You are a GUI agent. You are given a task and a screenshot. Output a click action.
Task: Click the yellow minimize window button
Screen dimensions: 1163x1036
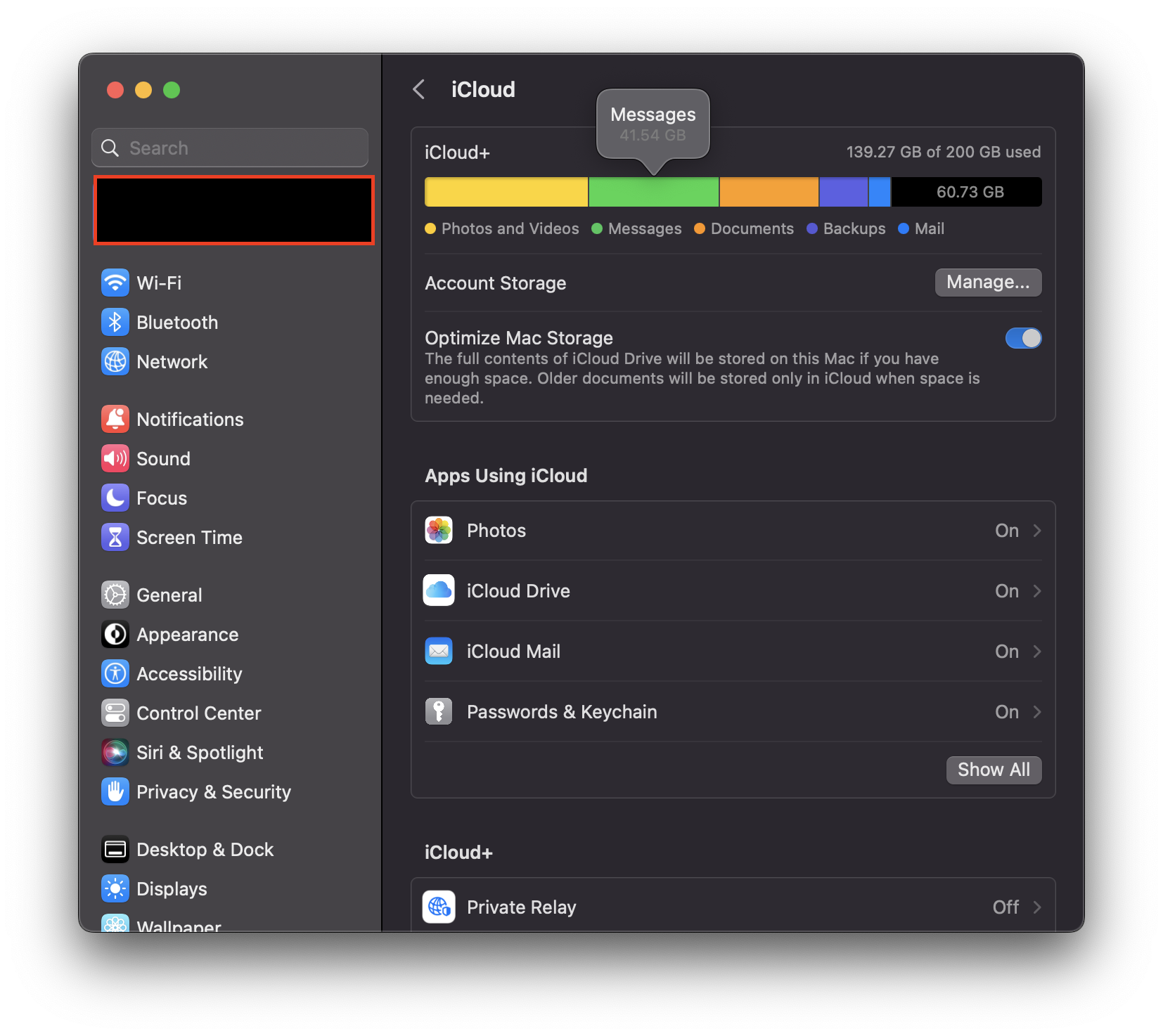tap(143, 90)
